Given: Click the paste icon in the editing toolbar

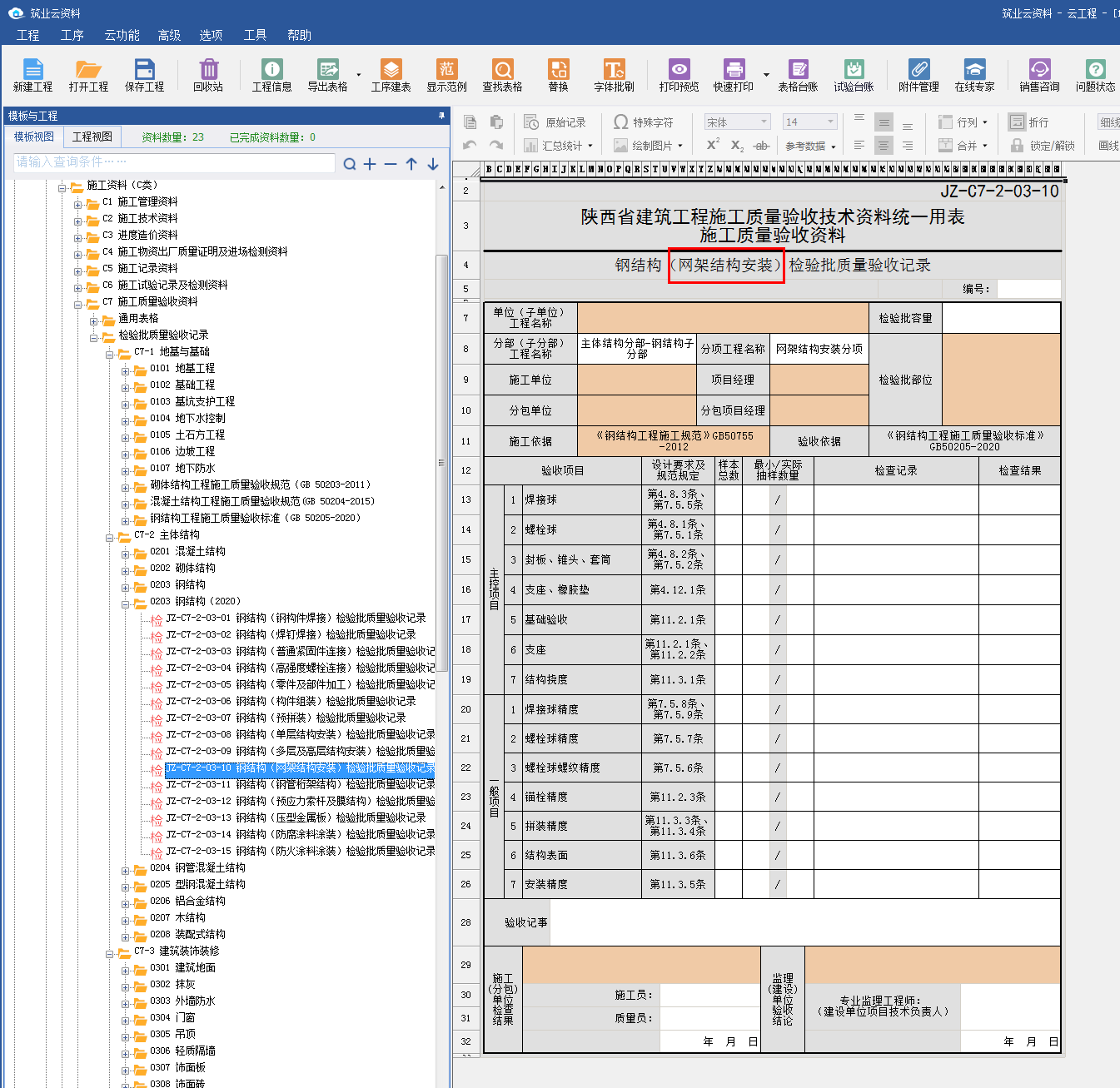Looking at the screenshot, I should point(496,122).
